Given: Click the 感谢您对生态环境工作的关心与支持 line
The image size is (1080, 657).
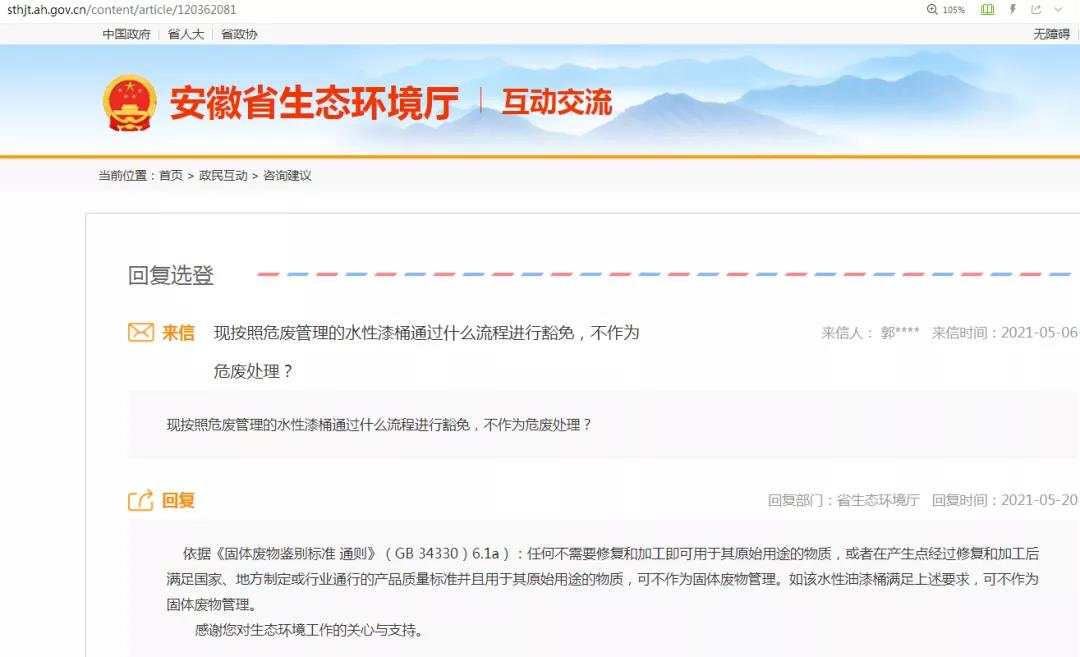Looking at the screenshot, I should [308, 630].
